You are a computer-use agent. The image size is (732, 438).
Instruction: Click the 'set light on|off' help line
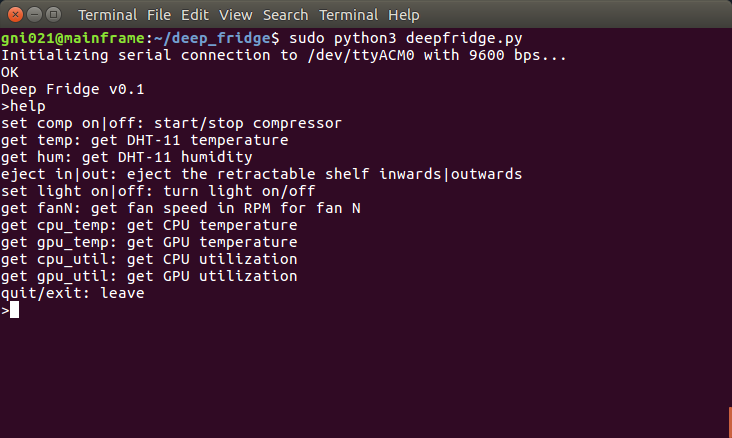click(158, 191)
